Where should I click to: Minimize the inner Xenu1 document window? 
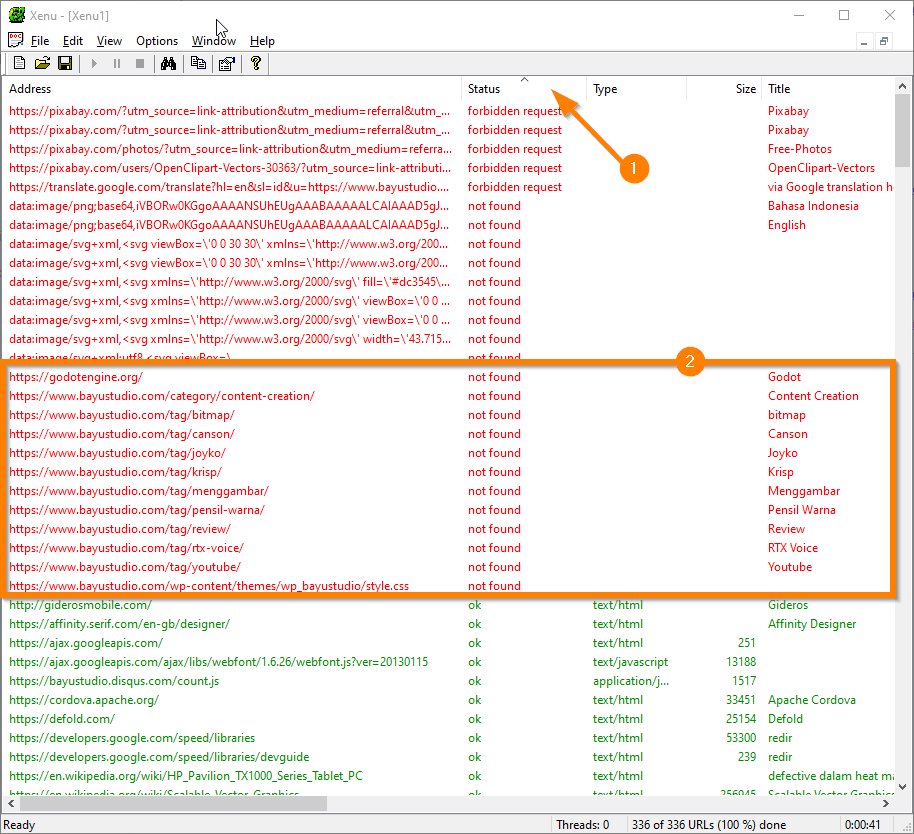coord(864,41)
